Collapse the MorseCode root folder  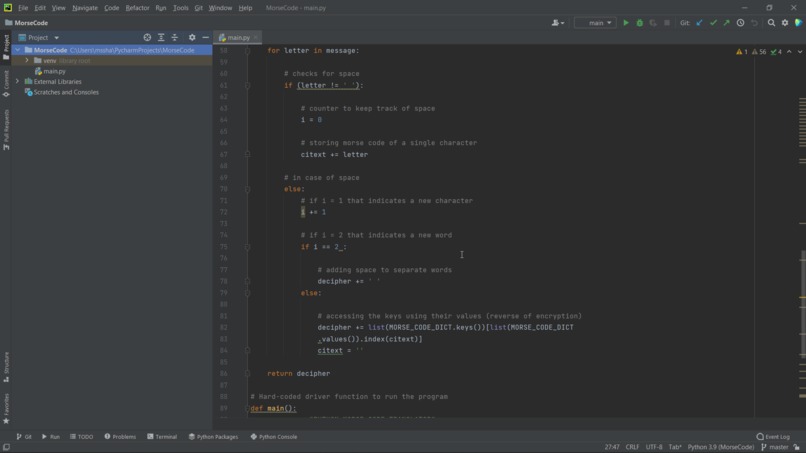point(18,50)
